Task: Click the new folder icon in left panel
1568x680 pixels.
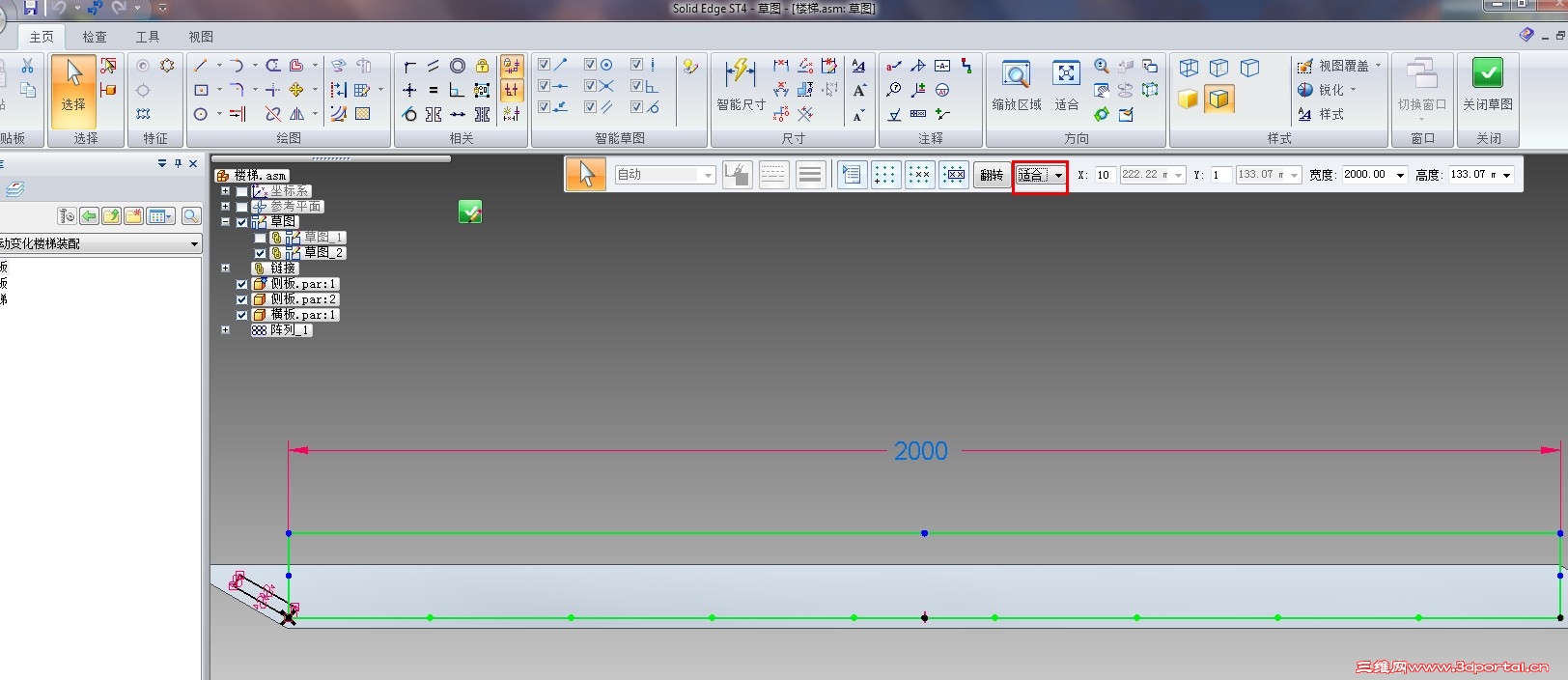Action: coord(133,216)
